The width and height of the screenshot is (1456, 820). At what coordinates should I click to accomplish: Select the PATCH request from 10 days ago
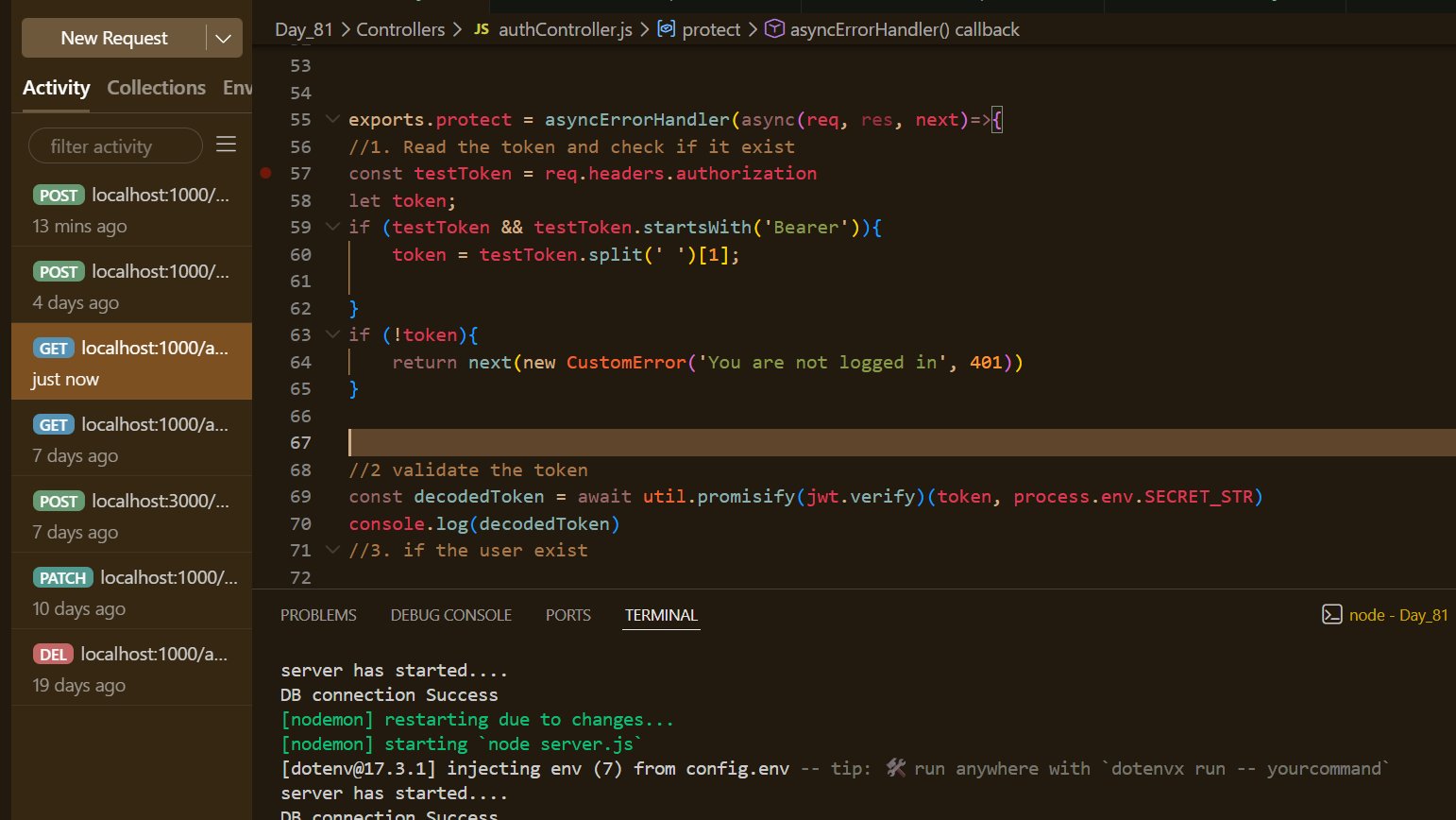pos(131,591)
